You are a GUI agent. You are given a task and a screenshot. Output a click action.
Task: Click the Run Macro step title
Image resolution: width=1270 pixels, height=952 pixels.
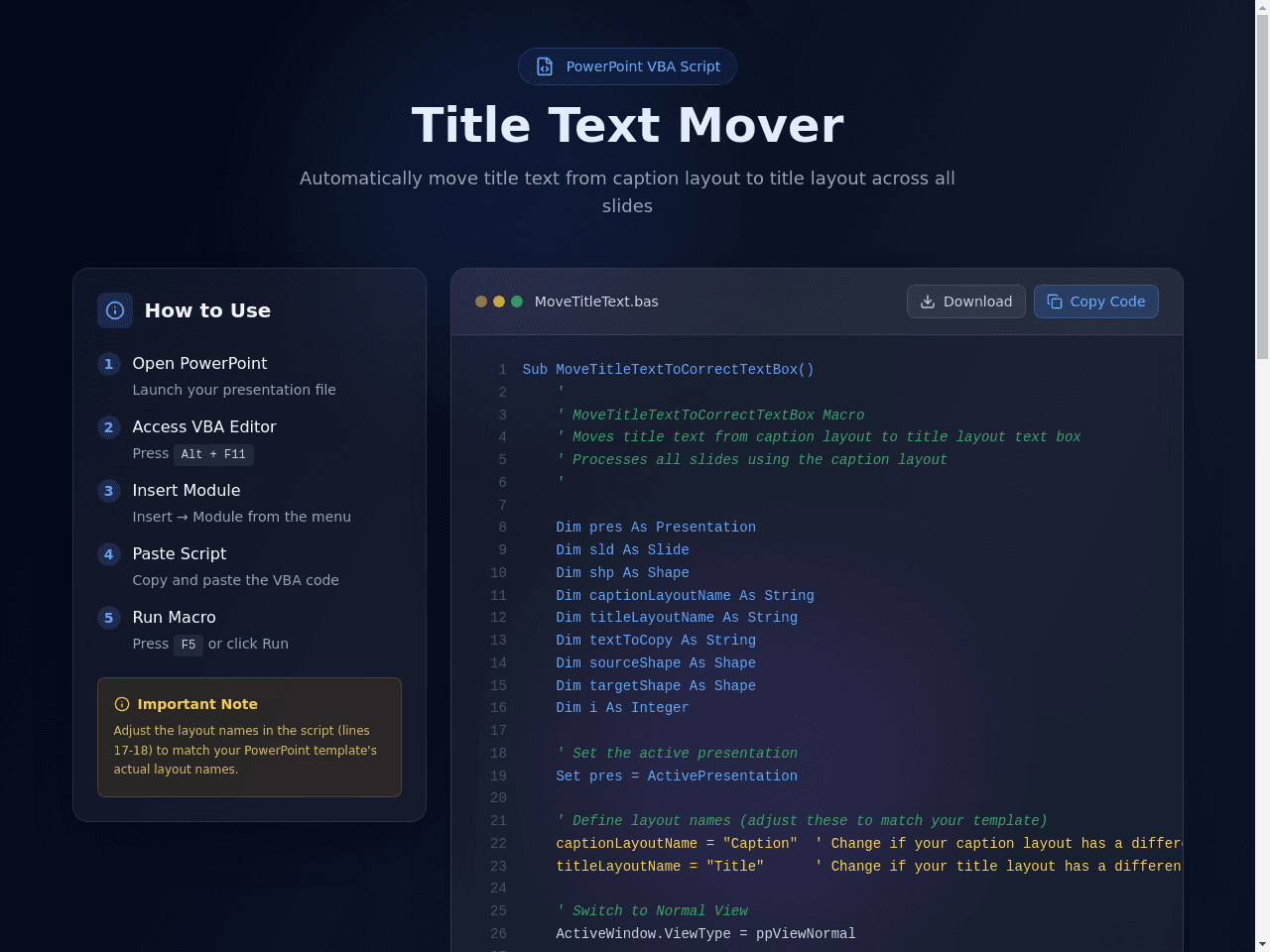174,617
